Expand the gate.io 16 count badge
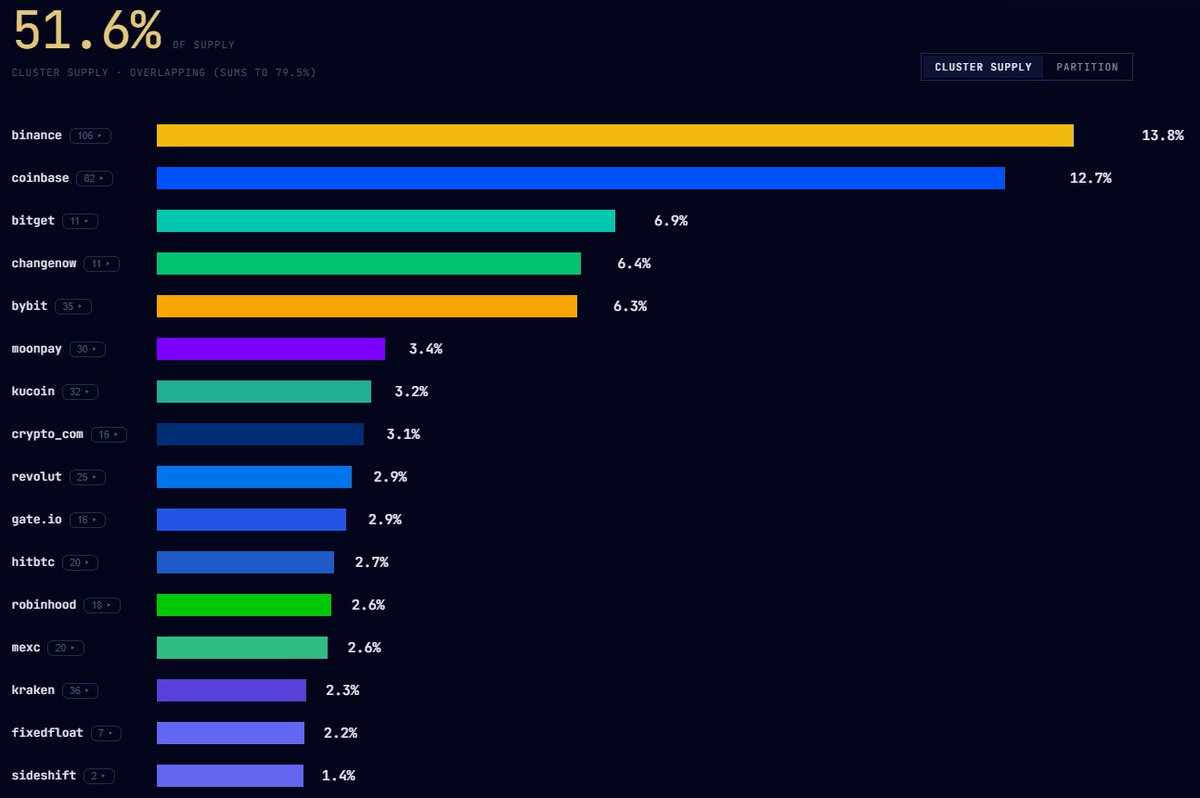 click(x=87, y=520)
